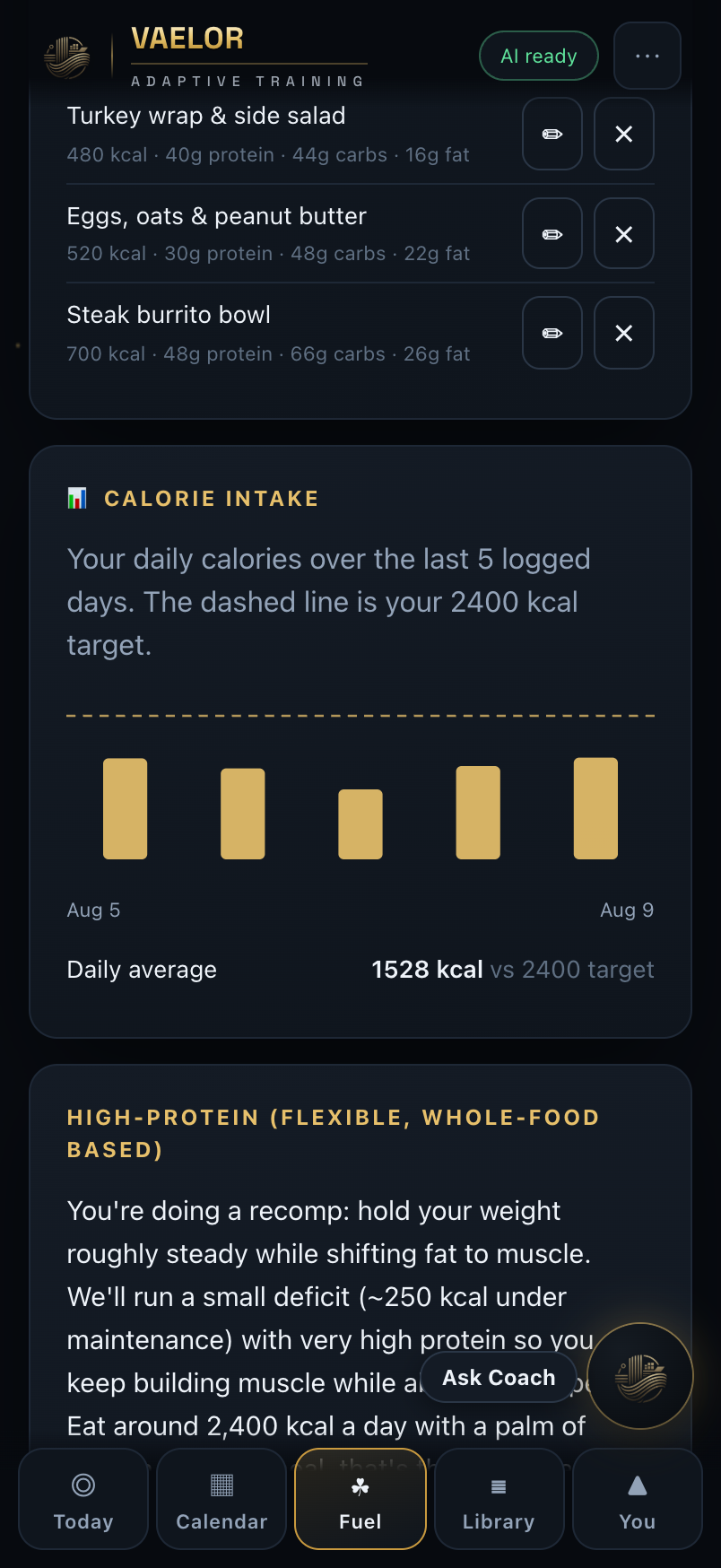Delete the Turkey wrap & side salad entry
The image size is (721, 1568).
624,134
